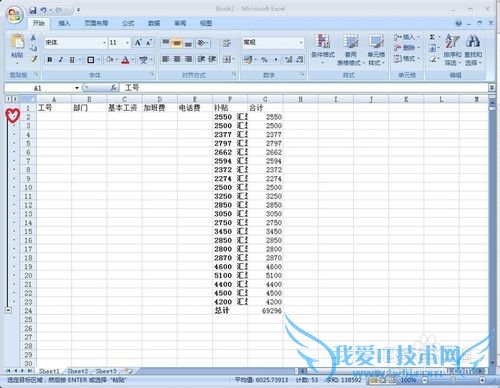Open the Sheet2 worksheet tab
Screen dimensions: 500x388
[78, 371]
